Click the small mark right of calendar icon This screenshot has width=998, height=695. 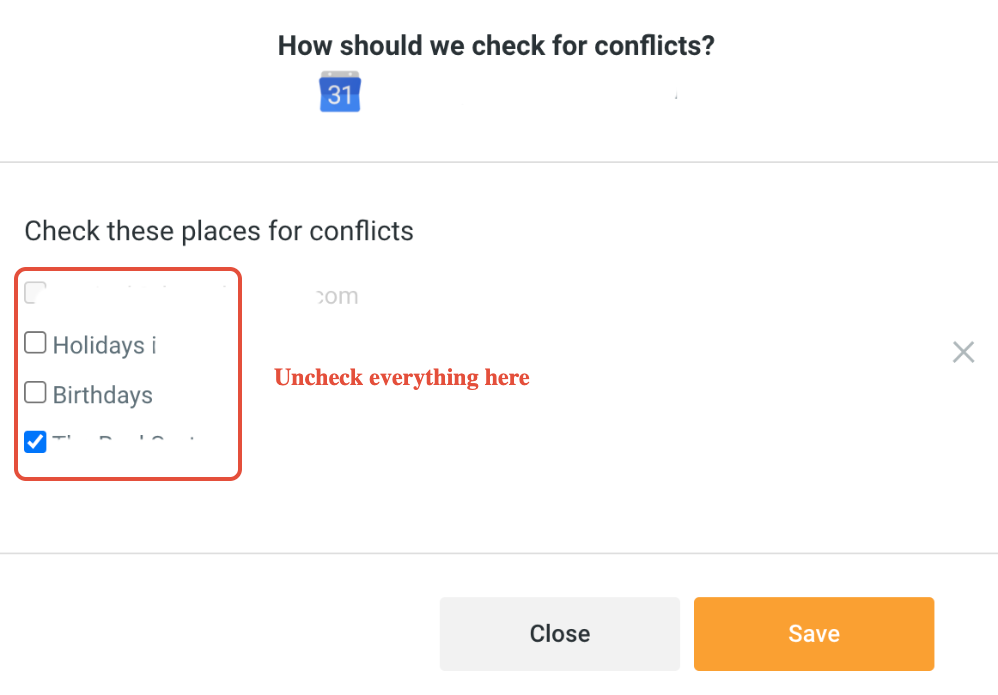click(676, 96)
